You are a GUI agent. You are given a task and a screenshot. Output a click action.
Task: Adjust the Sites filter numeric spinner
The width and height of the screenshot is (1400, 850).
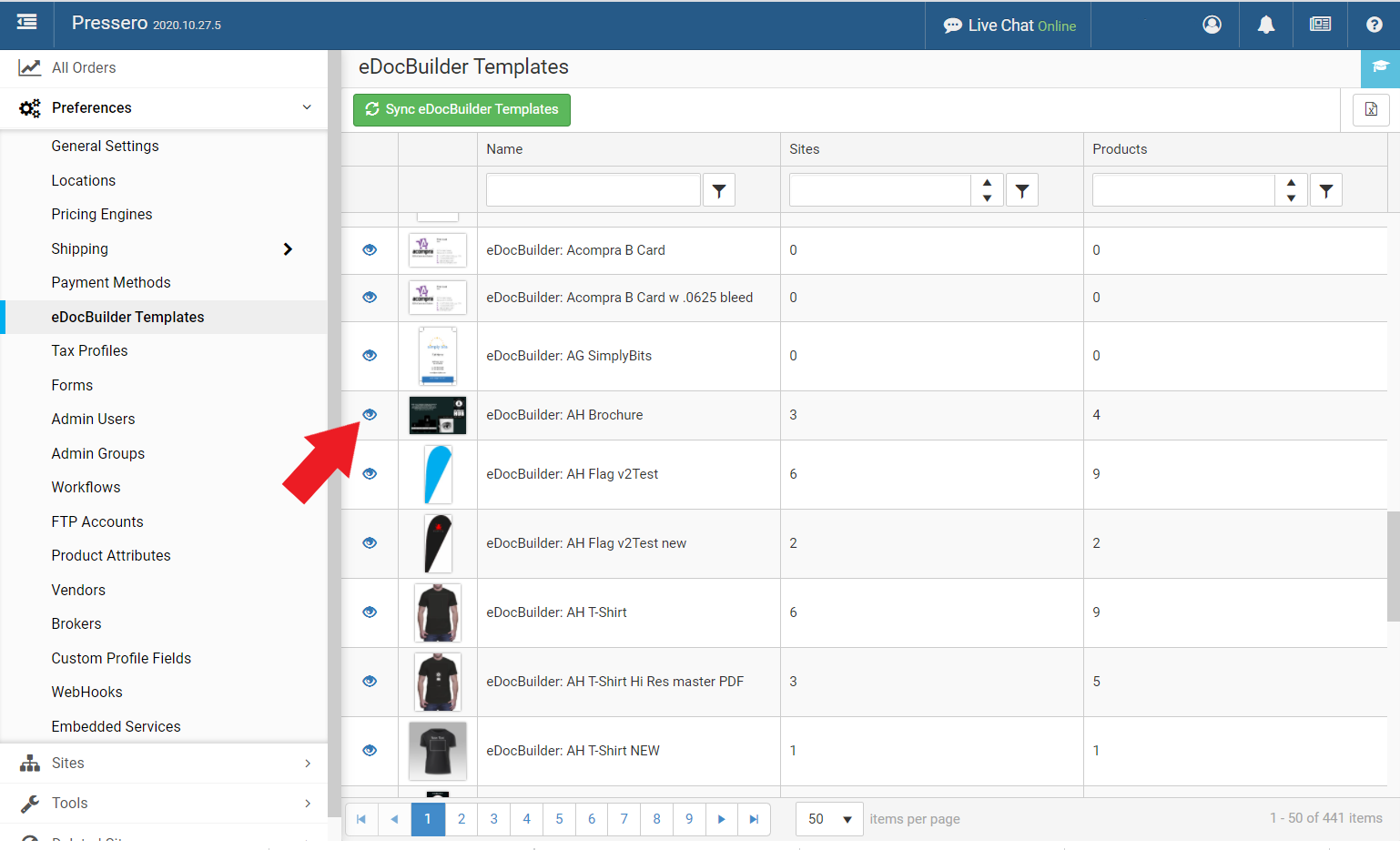coord(987,190)
